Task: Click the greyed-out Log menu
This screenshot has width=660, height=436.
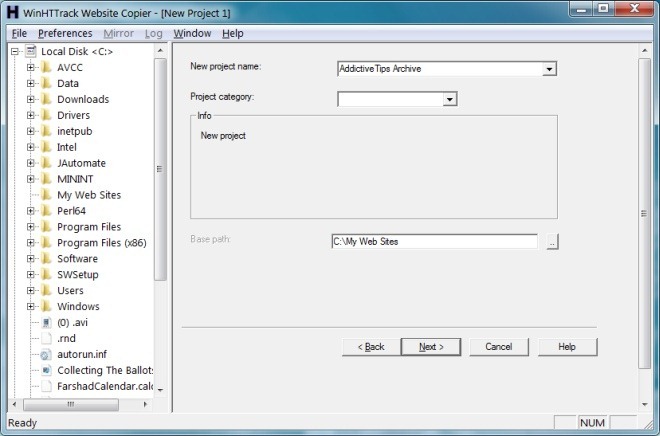Action: coord(154,33)
